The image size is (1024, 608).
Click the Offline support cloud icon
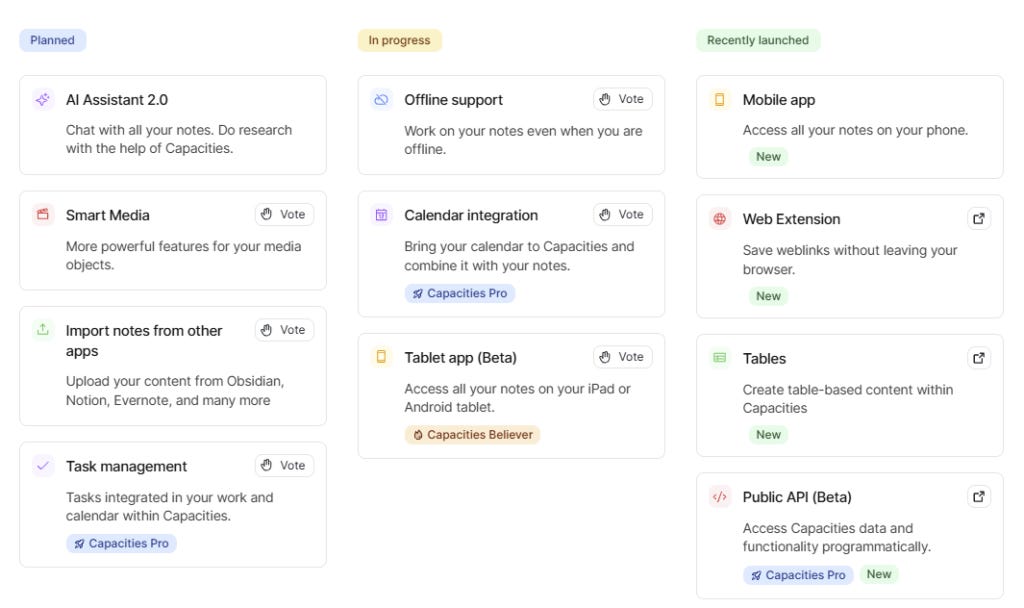pos(381,100)
